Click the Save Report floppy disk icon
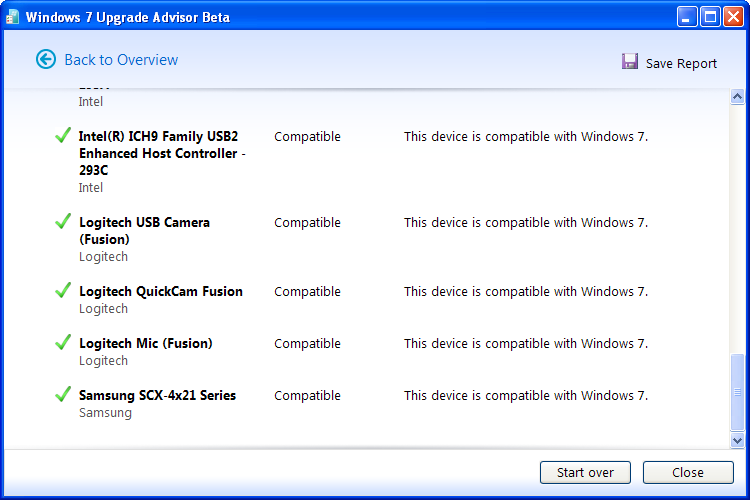Image resolution: width=750 pixels, height=500 pixels. tap(629, 61)
